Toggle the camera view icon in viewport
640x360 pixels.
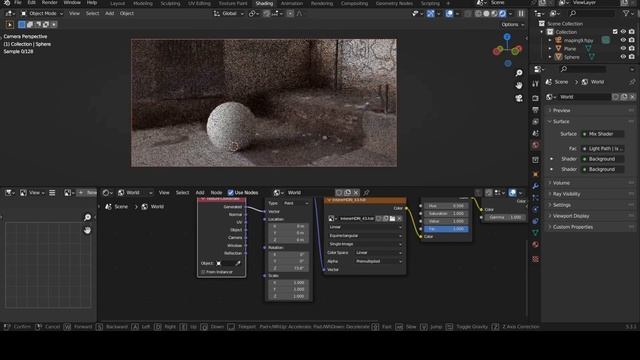pyautogui.click(x=519, y=98)
